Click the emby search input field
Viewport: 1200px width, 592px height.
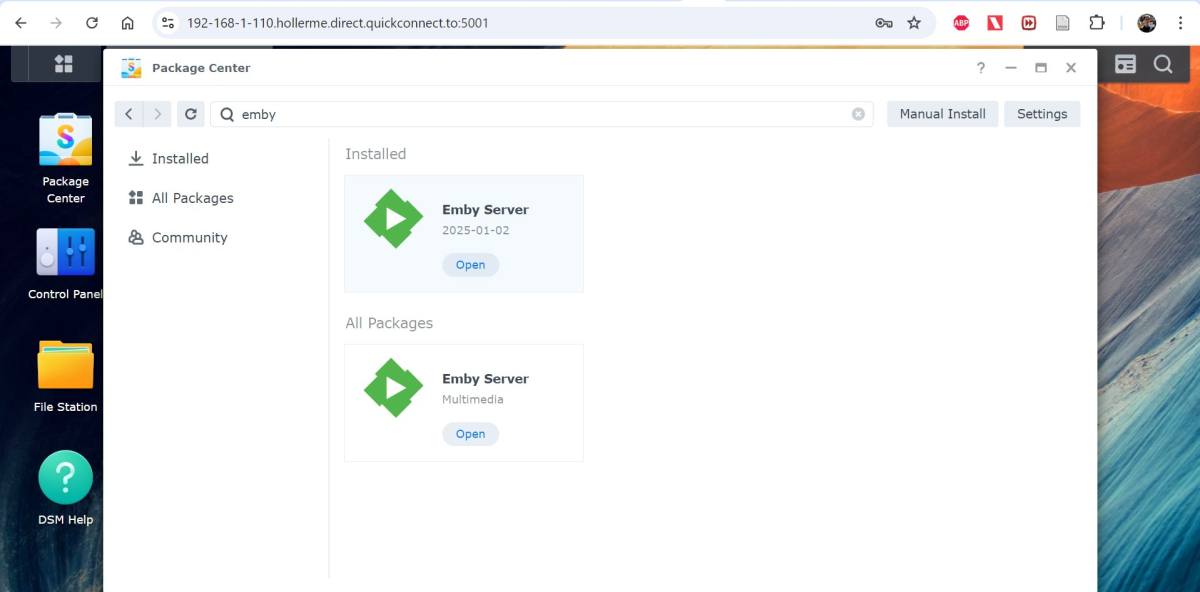click(x=541, y=114)
